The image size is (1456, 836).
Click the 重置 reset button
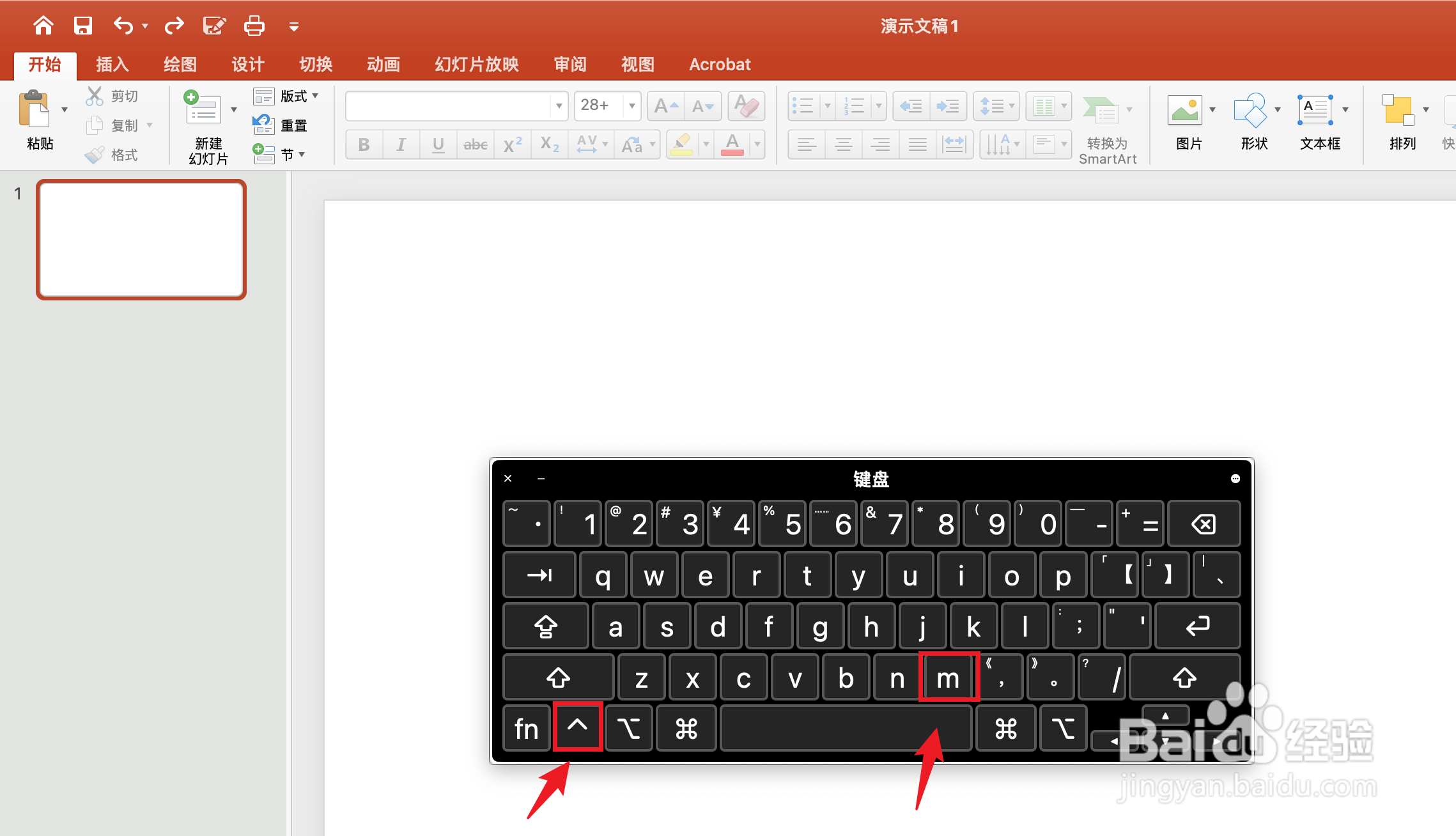click(281, 125)
